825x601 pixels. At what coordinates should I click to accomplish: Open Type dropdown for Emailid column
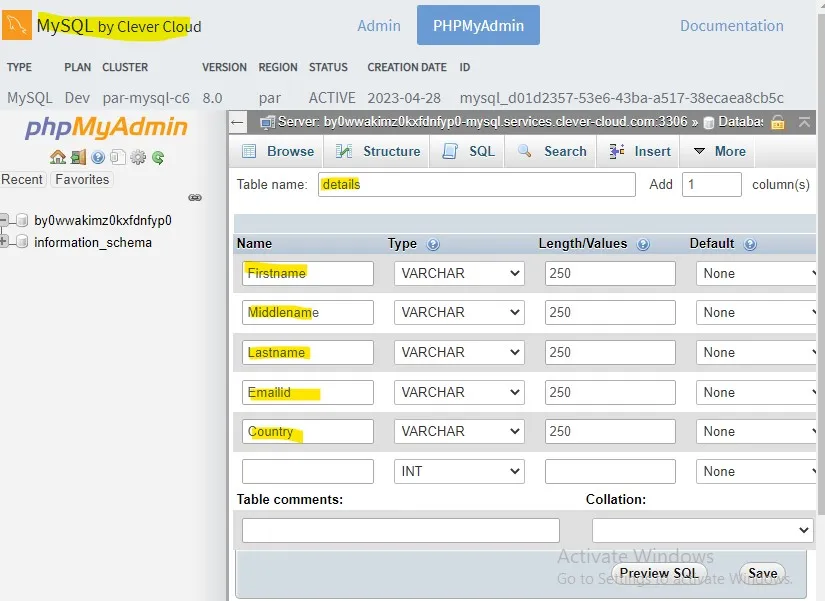459,392
